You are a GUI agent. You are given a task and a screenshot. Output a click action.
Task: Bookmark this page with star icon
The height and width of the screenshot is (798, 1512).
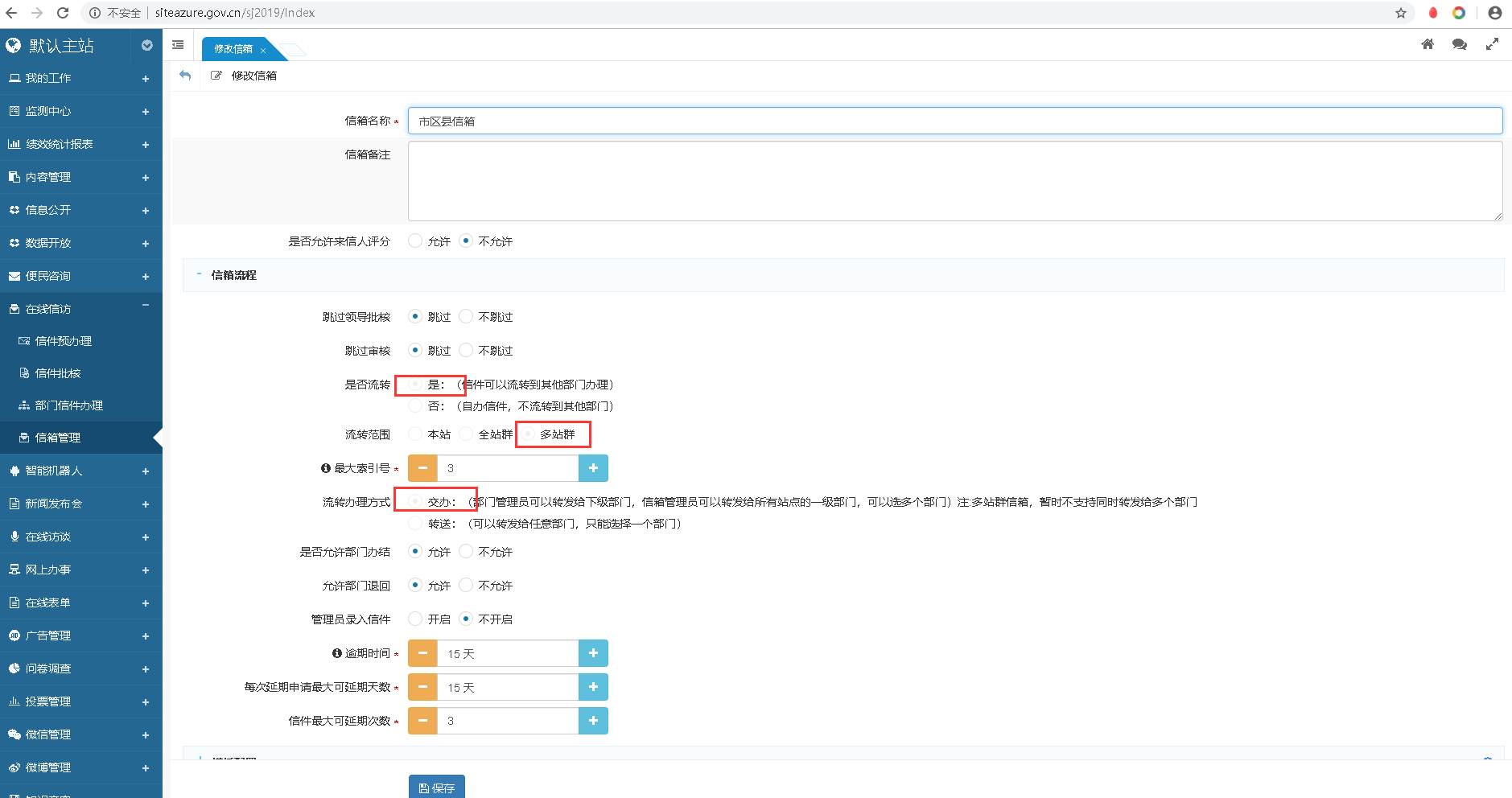click(x=1401, y=13)
